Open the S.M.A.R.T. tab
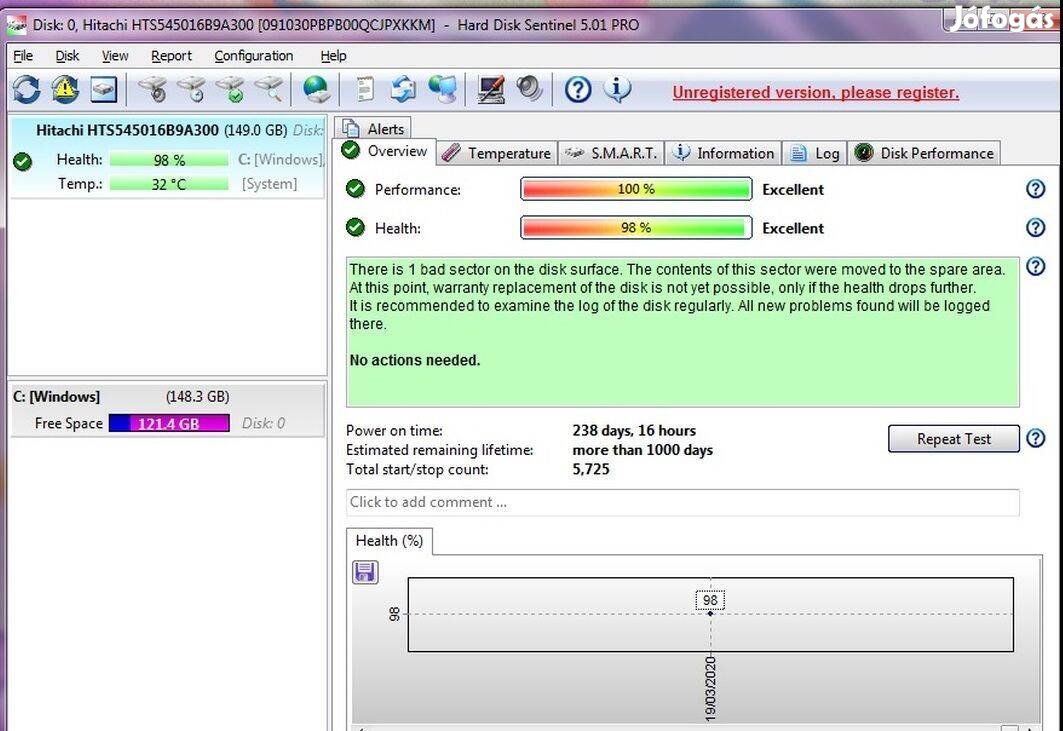The width and height of the screenshot is (1063, 731). click(611, 153)
